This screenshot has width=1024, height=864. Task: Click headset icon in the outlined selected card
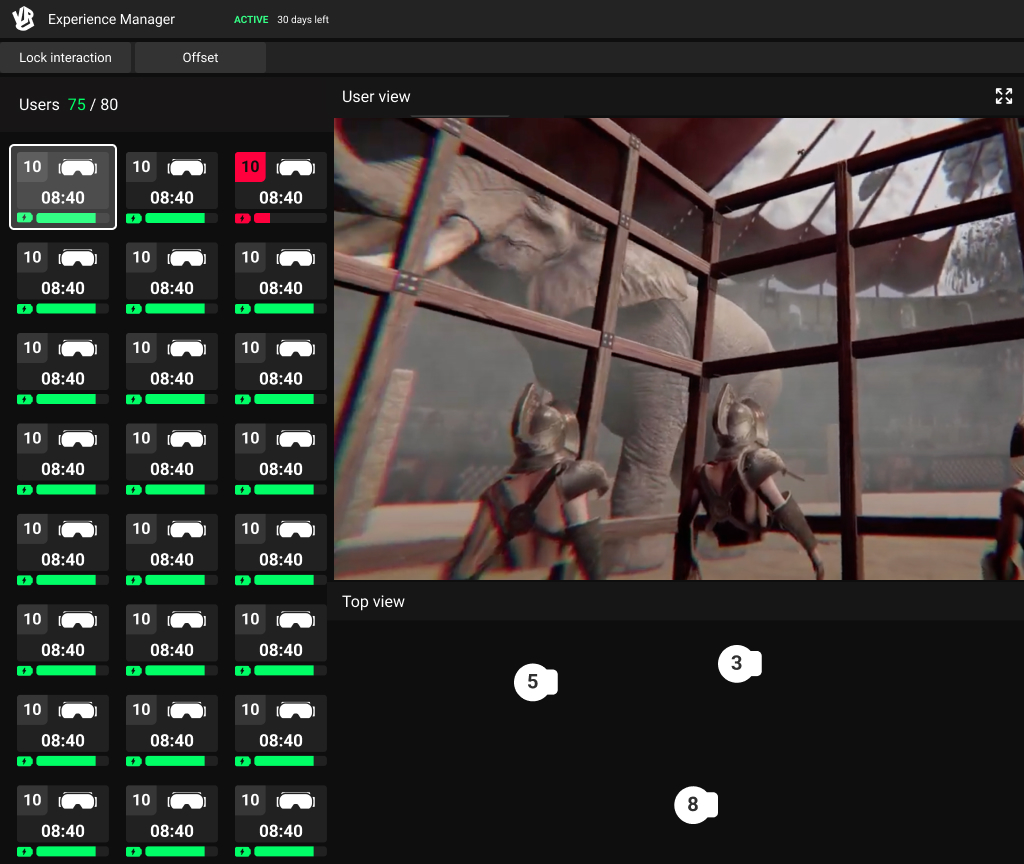point(78,168)
